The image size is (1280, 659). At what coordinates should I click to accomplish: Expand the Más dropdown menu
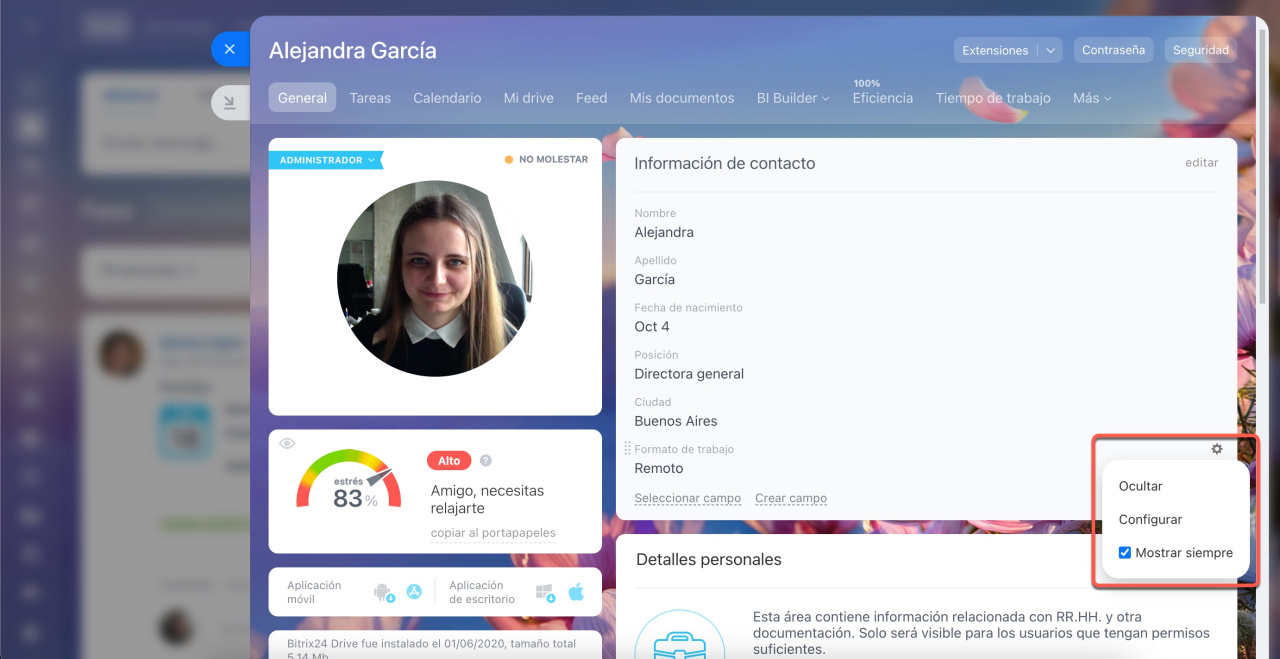click(1092, 98)
